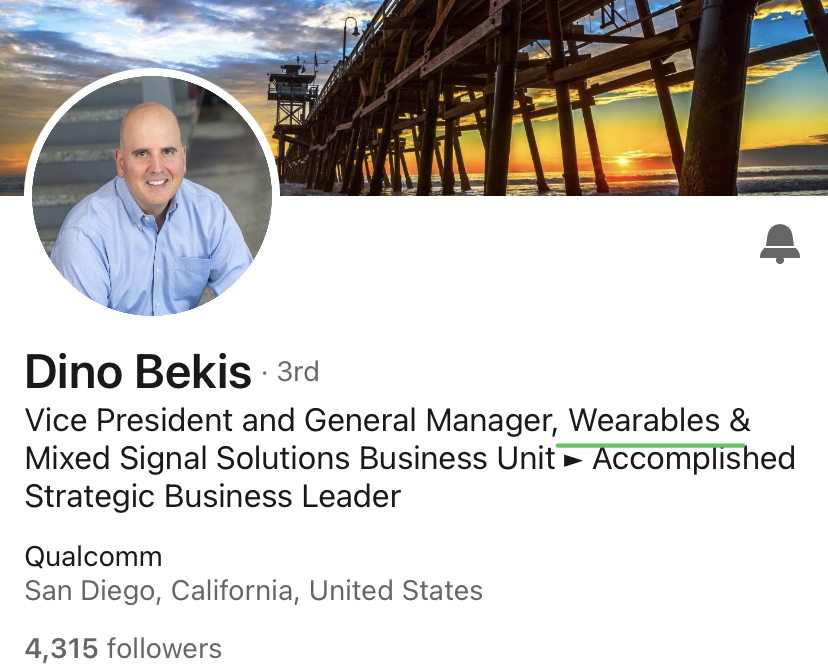
Task: Open Dino Bekis's circular profile photo
Action: (152, 193)
